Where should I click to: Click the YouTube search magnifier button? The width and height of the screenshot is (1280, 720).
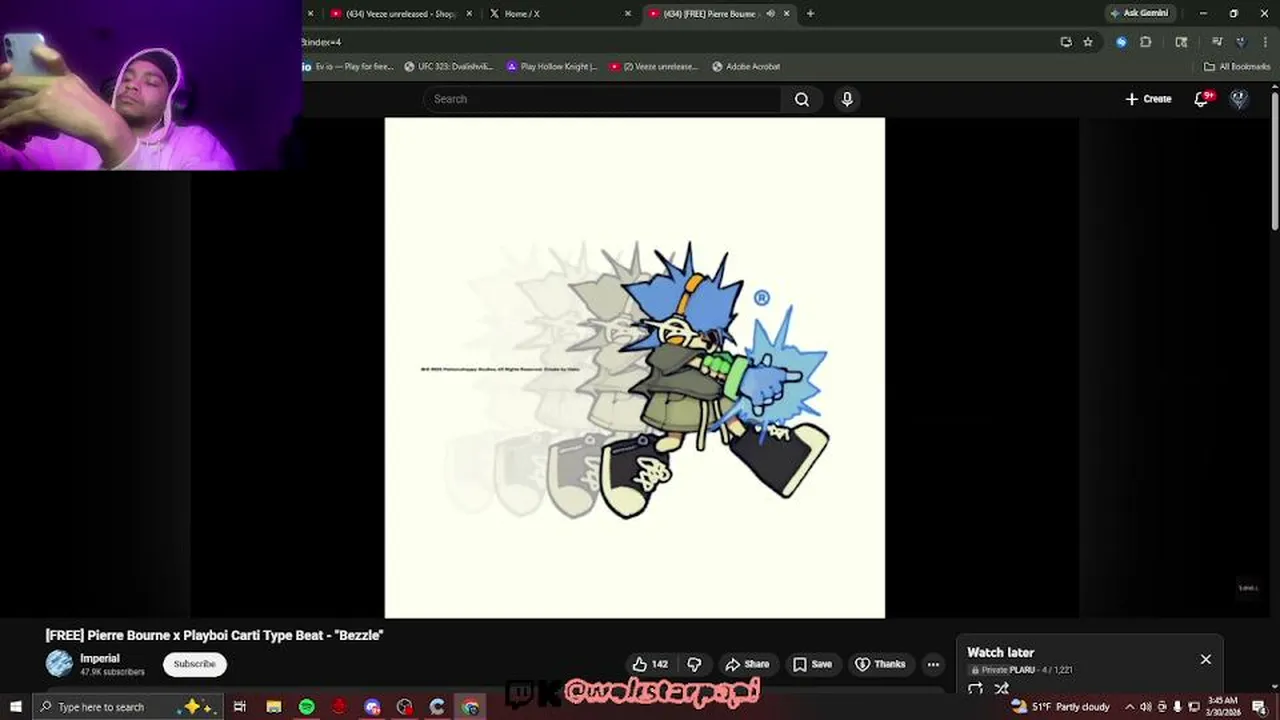[x=802, y=99]
